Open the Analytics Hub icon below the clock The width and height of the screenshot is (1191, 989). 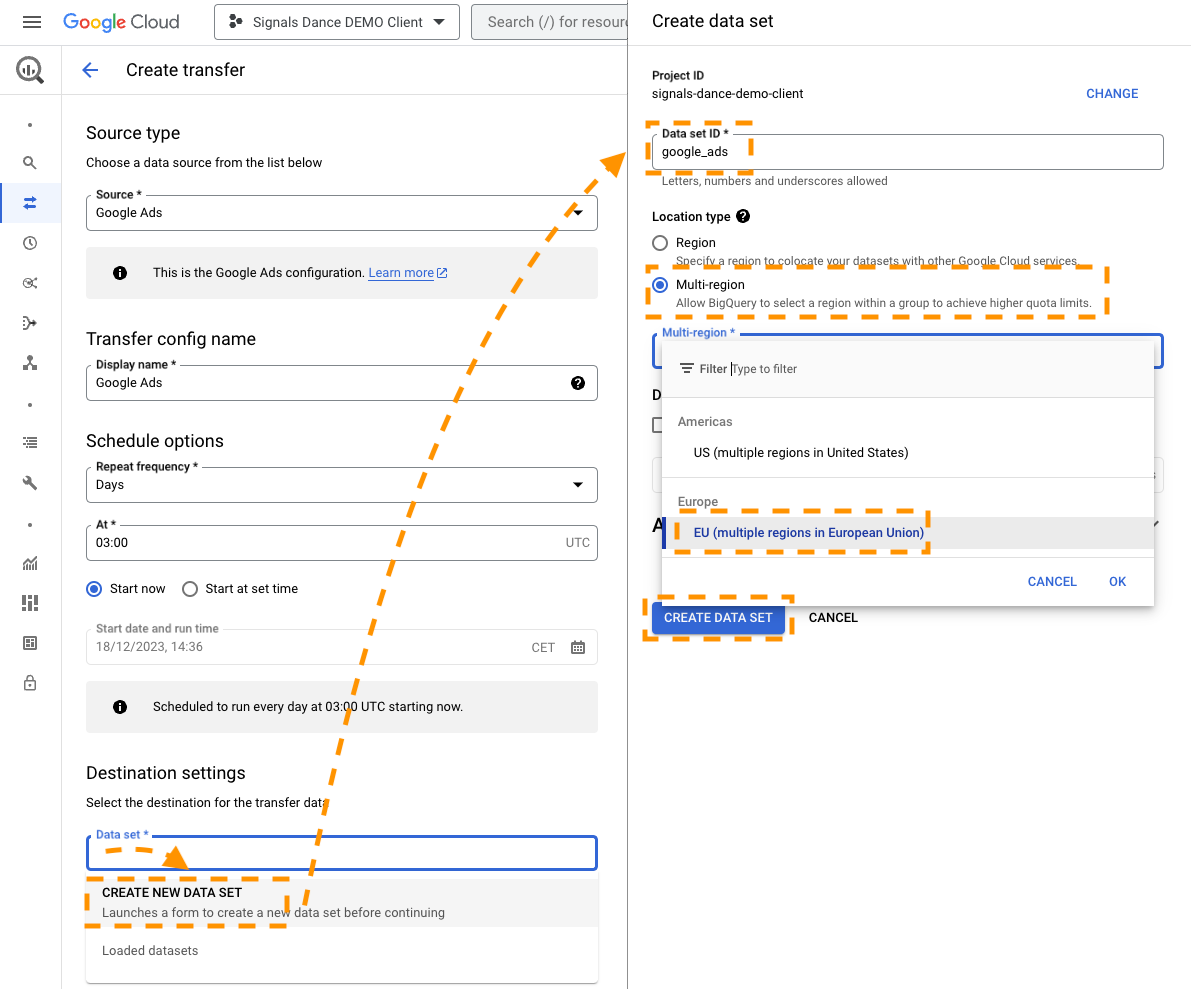pyautogui.click(x=30, y=283)
